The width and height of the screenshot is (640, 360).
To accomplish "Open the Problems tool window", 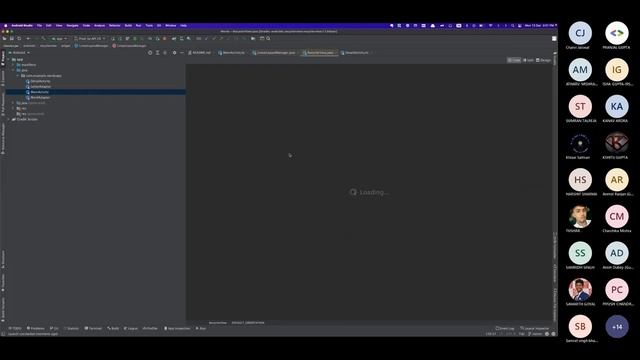I will tap(36, 328).
